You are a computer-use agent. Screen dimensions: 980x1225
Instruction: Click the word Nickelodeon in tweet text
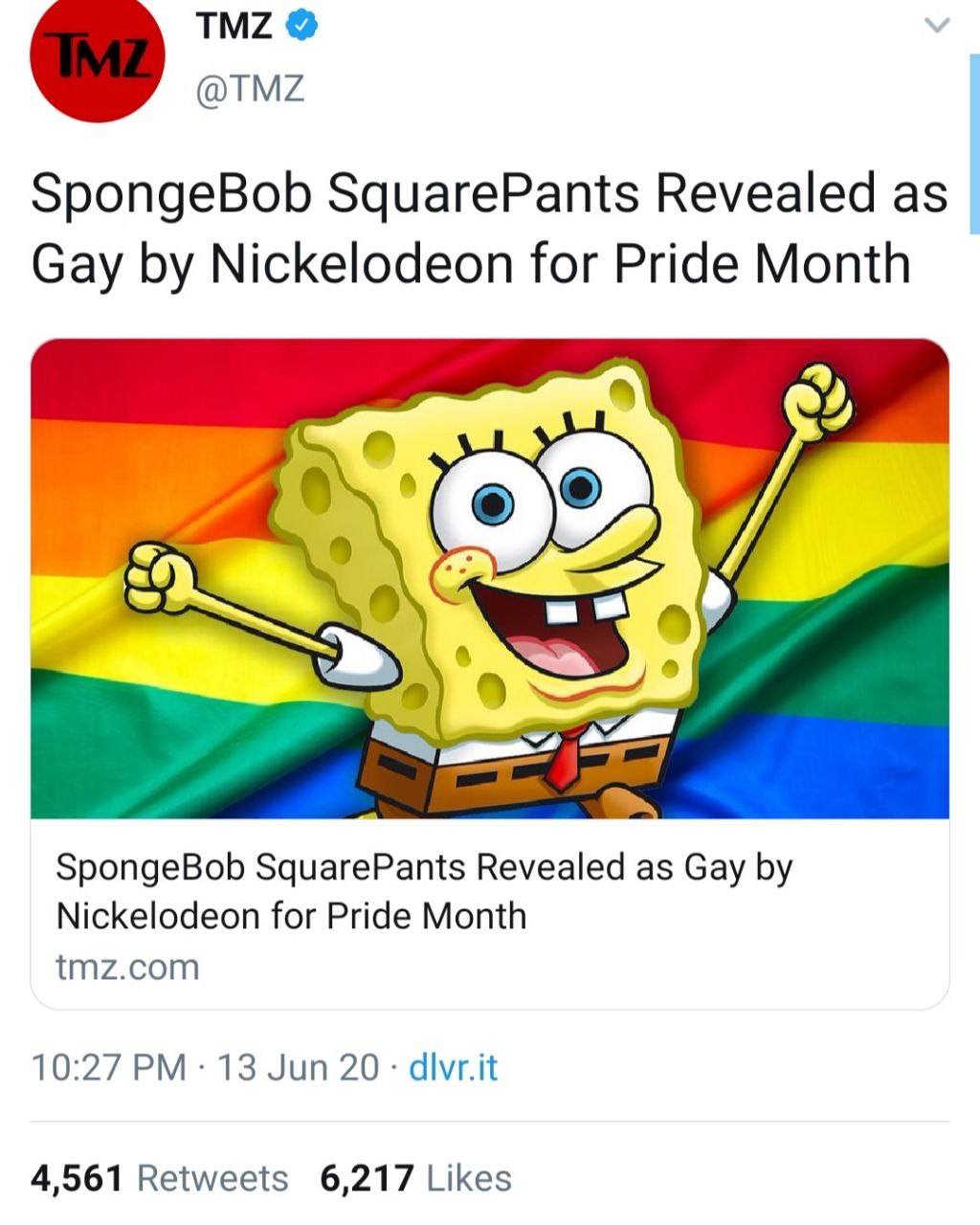[x=363, y=264]
